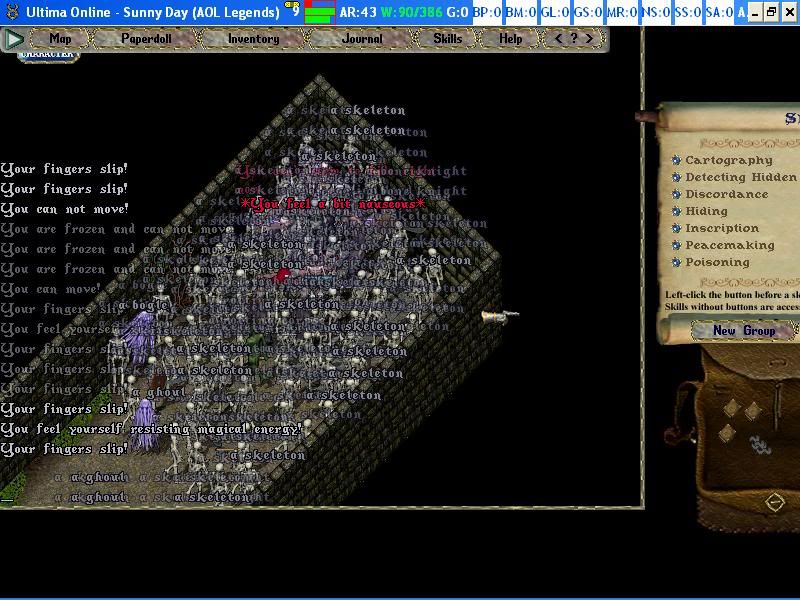Click the red "You feel a bit nauseous" message
The image size is (800, 600).
tap(333, 204)
